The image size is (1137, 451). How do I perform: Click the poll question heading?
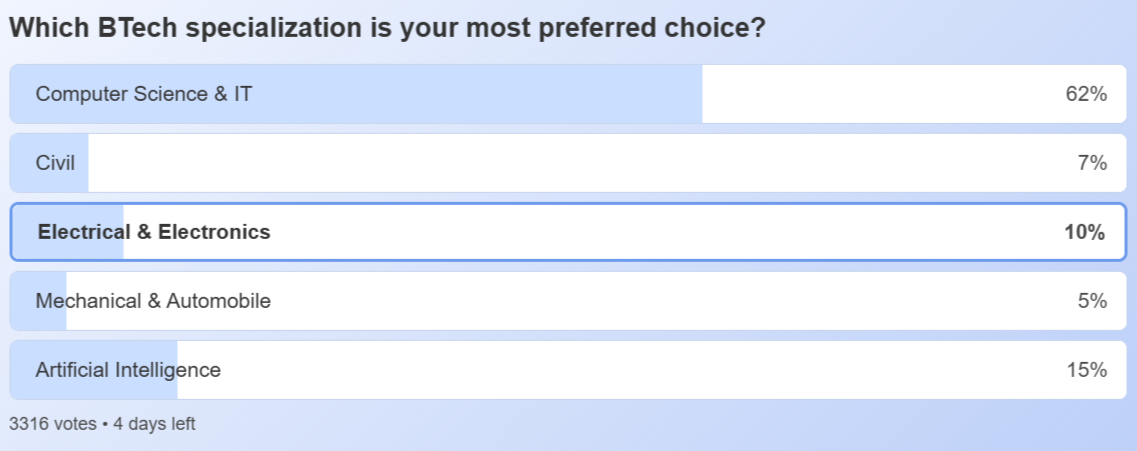[x=387, y=27]
